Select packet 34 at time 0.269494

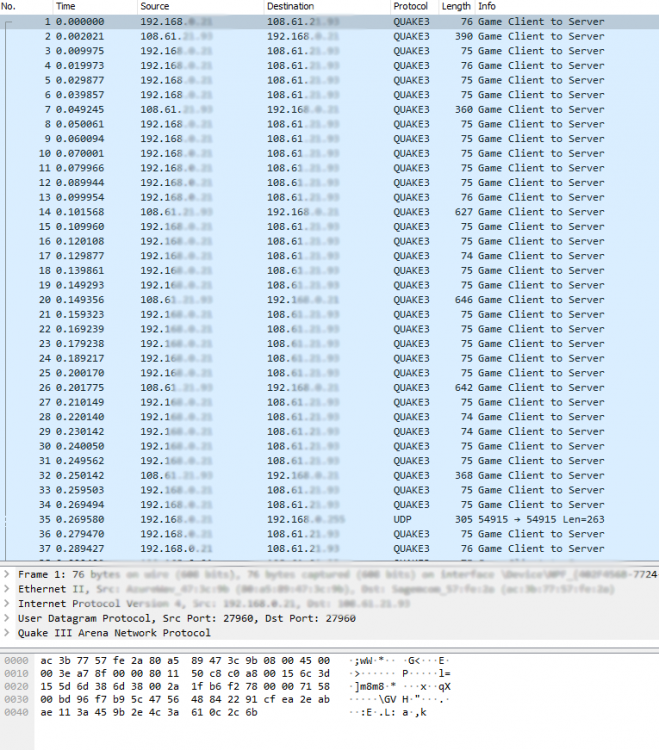click(330, 505)
